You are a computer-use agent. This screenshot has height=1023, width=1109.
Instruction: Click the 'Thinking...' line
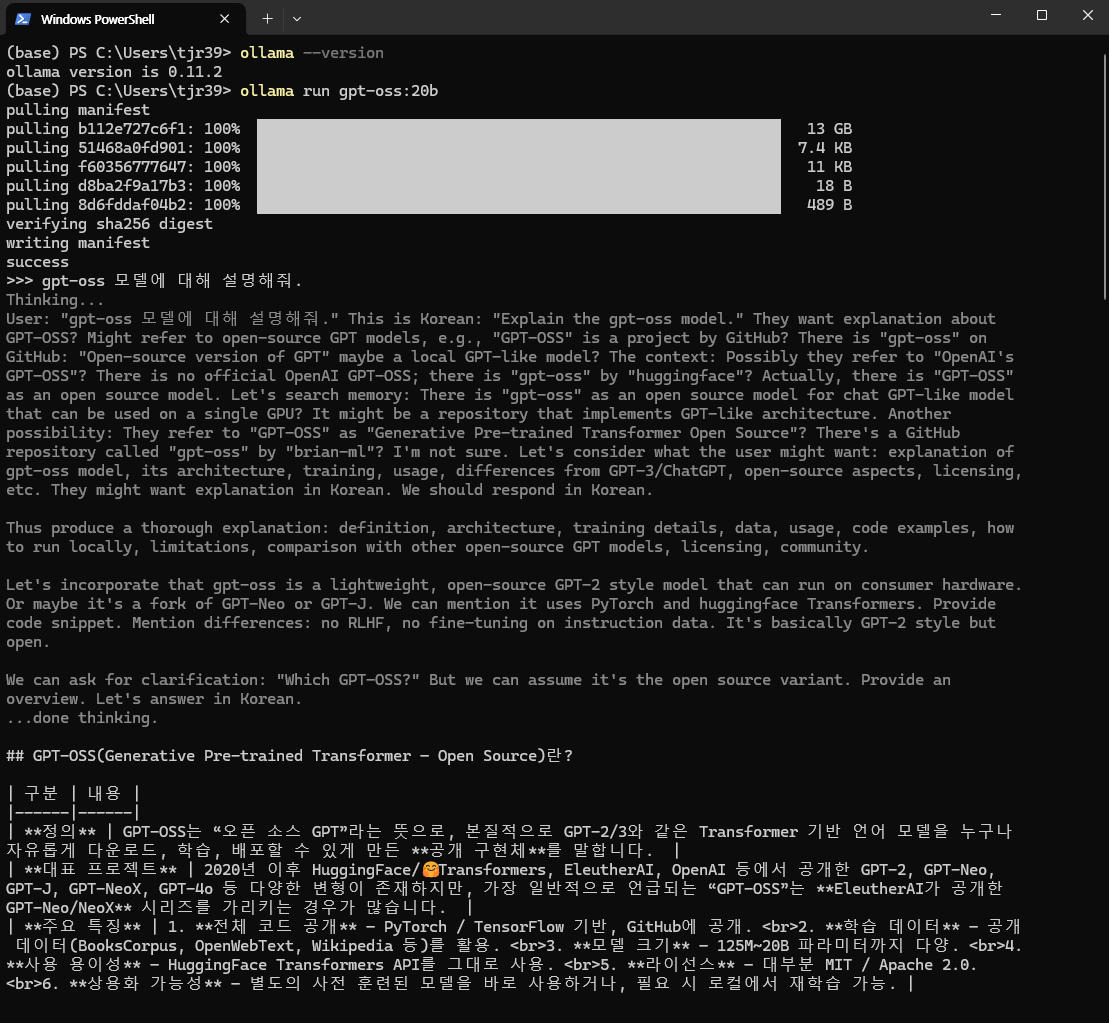[55, 300]
